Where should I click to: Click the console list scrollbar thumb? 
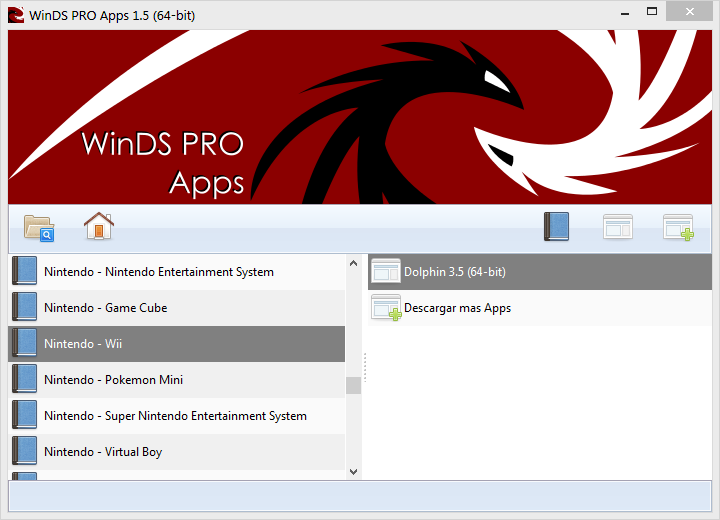[354, 385]
